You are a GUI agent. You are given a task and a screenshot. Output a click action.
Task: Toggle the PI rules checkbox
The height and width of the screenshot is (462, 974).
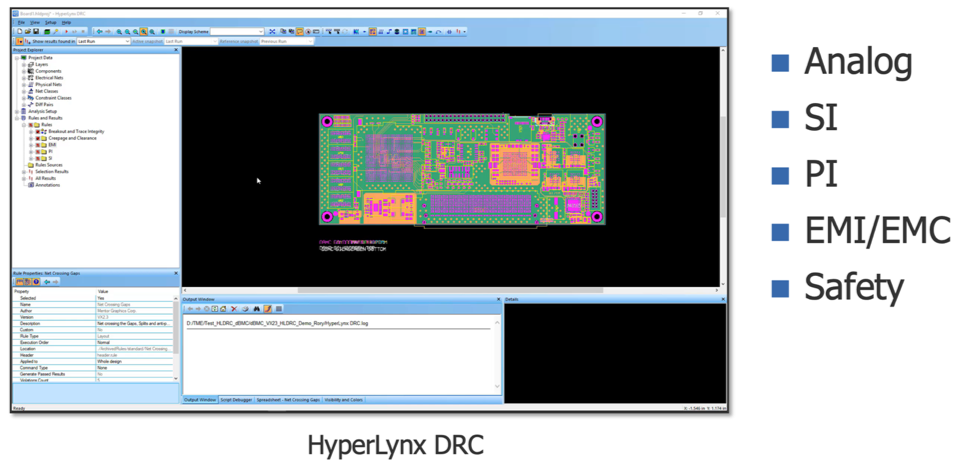pos(38,152)
